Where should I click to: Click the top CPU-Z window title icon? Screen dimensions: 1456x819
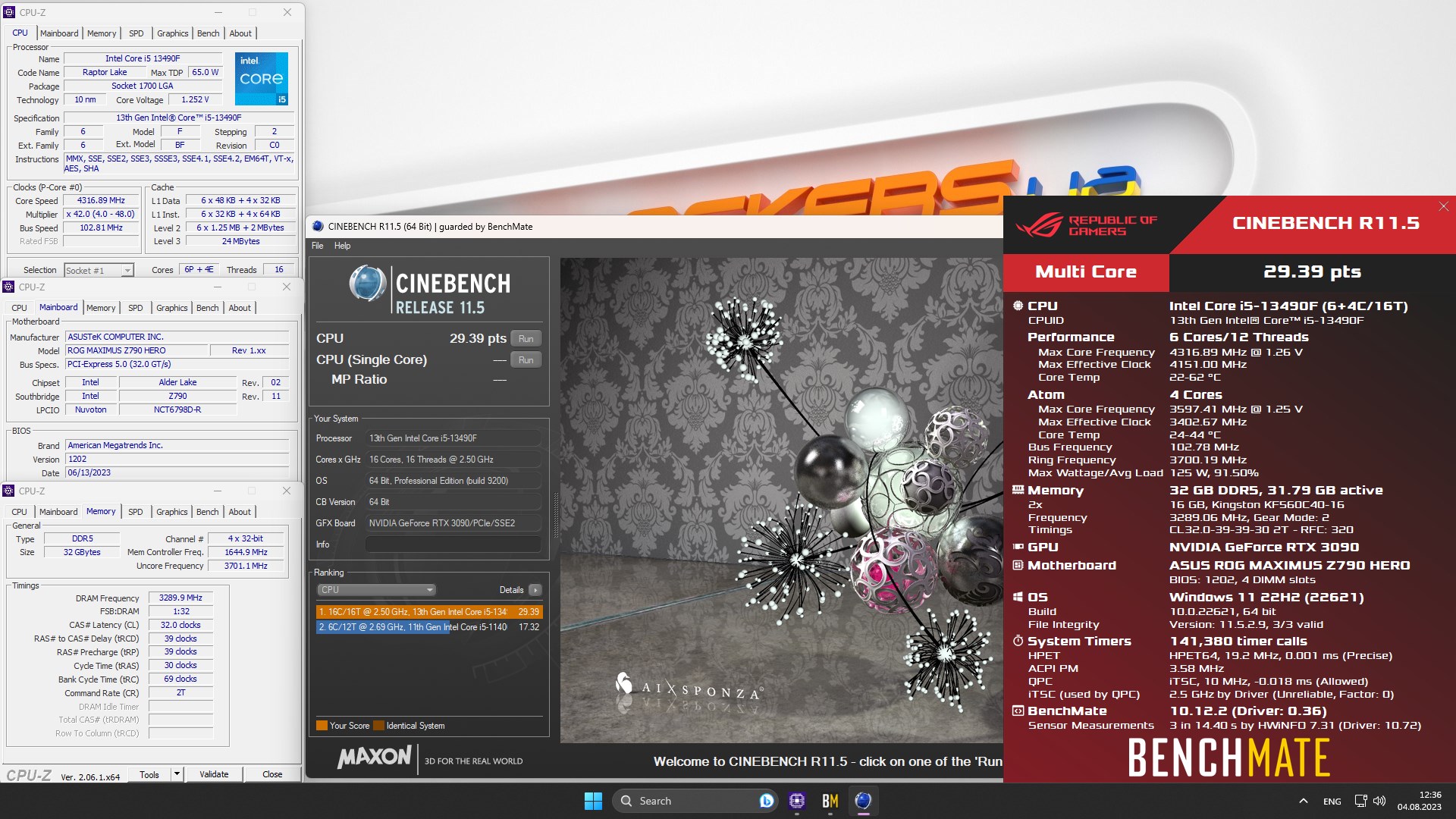point(9,12)
